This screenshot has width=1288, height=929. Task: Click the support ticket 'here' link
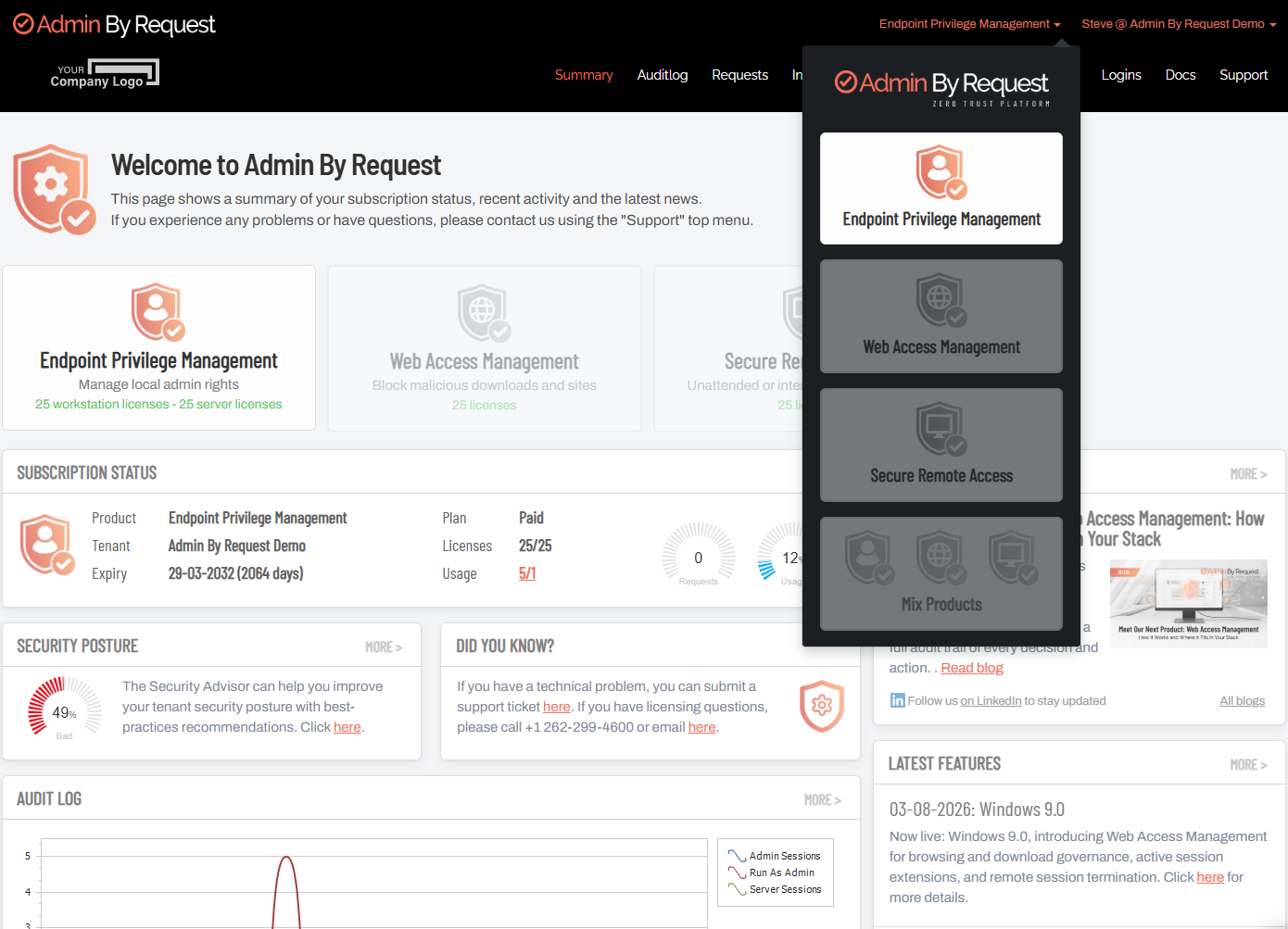click(557, 707)
